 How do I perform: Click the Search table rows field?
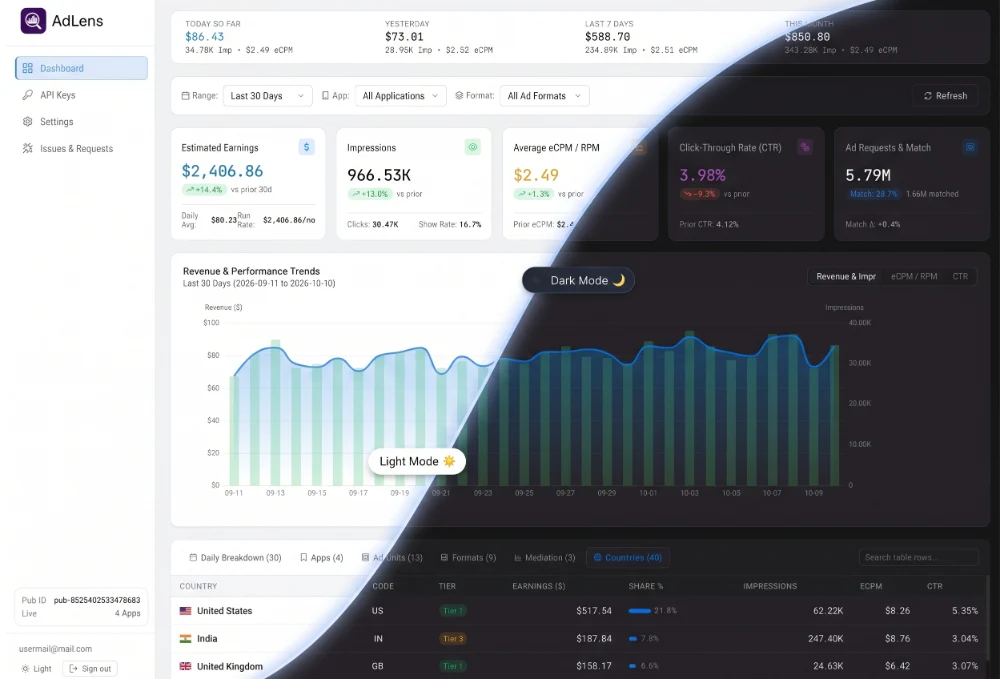pos(918,557)
